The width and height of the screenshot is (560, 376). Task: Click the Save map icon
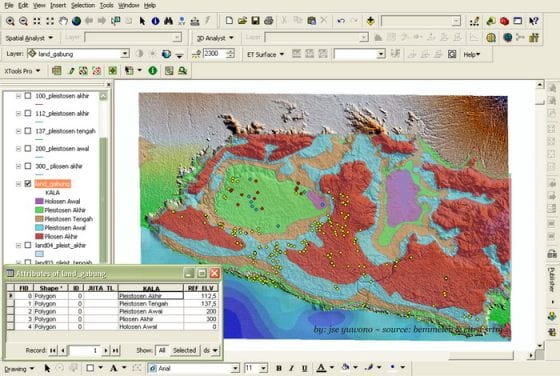(255, 21)
